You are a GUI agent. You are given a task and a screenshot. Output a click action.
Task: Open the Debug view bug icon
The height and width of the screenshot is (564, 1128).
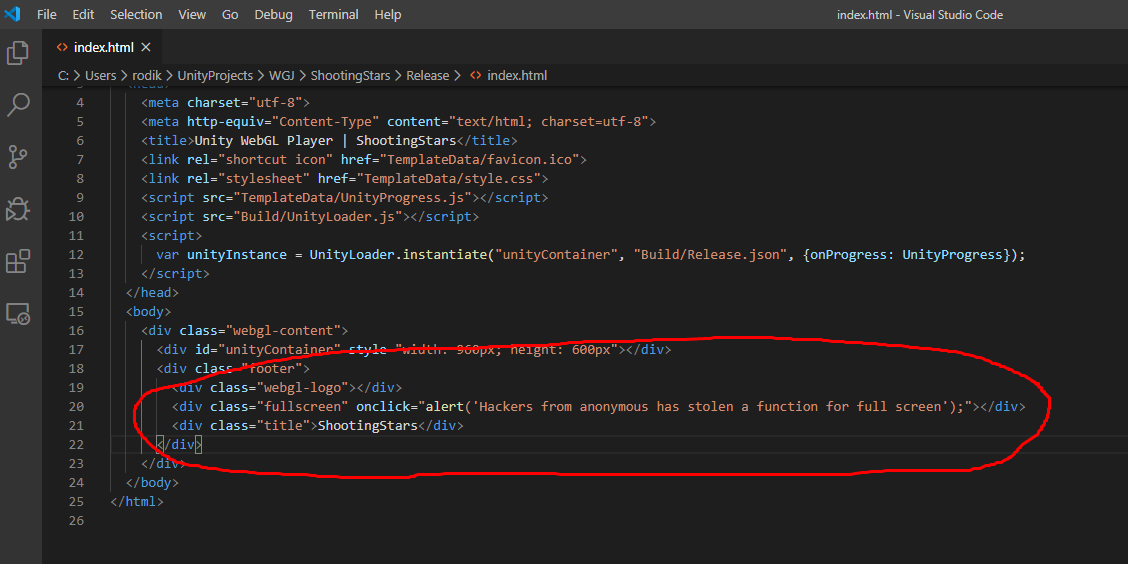point(17,209)
